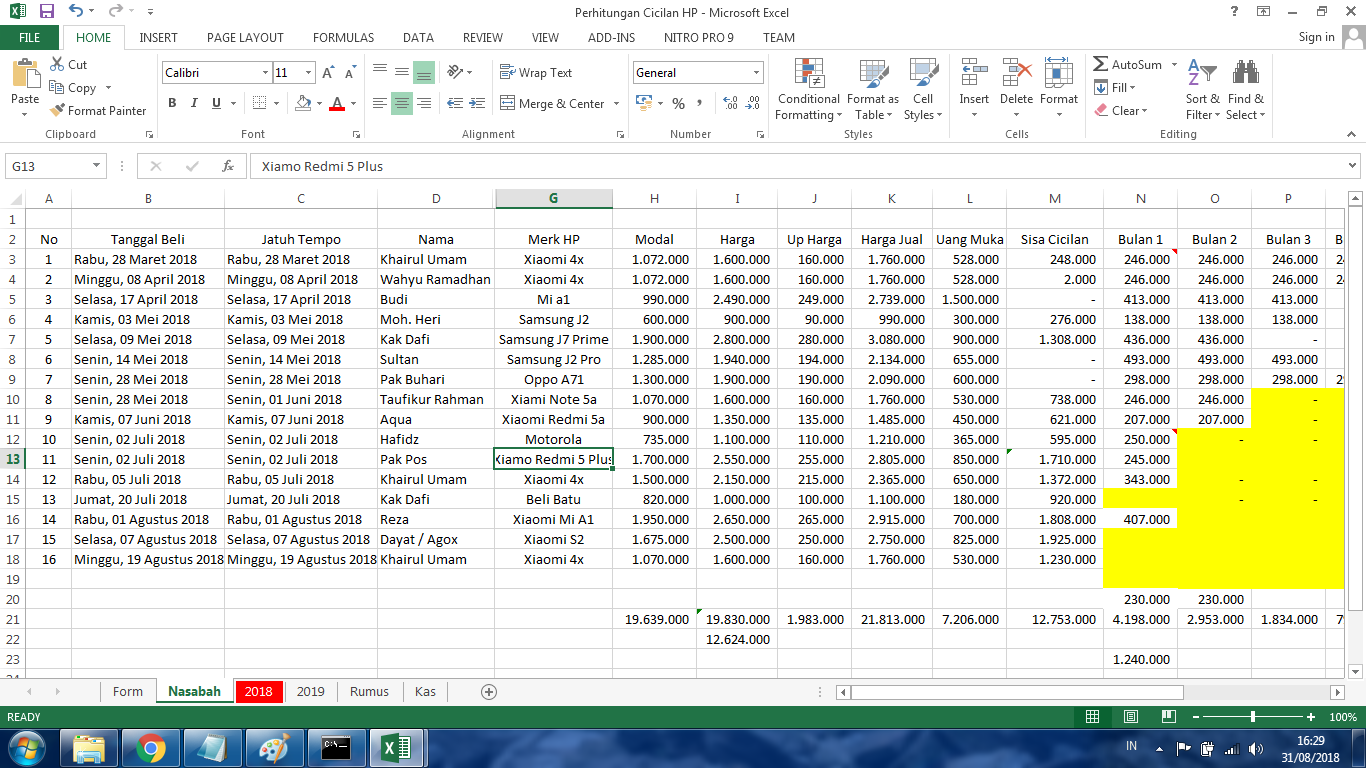Click Find & Select button
The width and height of the screenshot is (1366, 768).
pyautogui.click(x=1246, y=90)
